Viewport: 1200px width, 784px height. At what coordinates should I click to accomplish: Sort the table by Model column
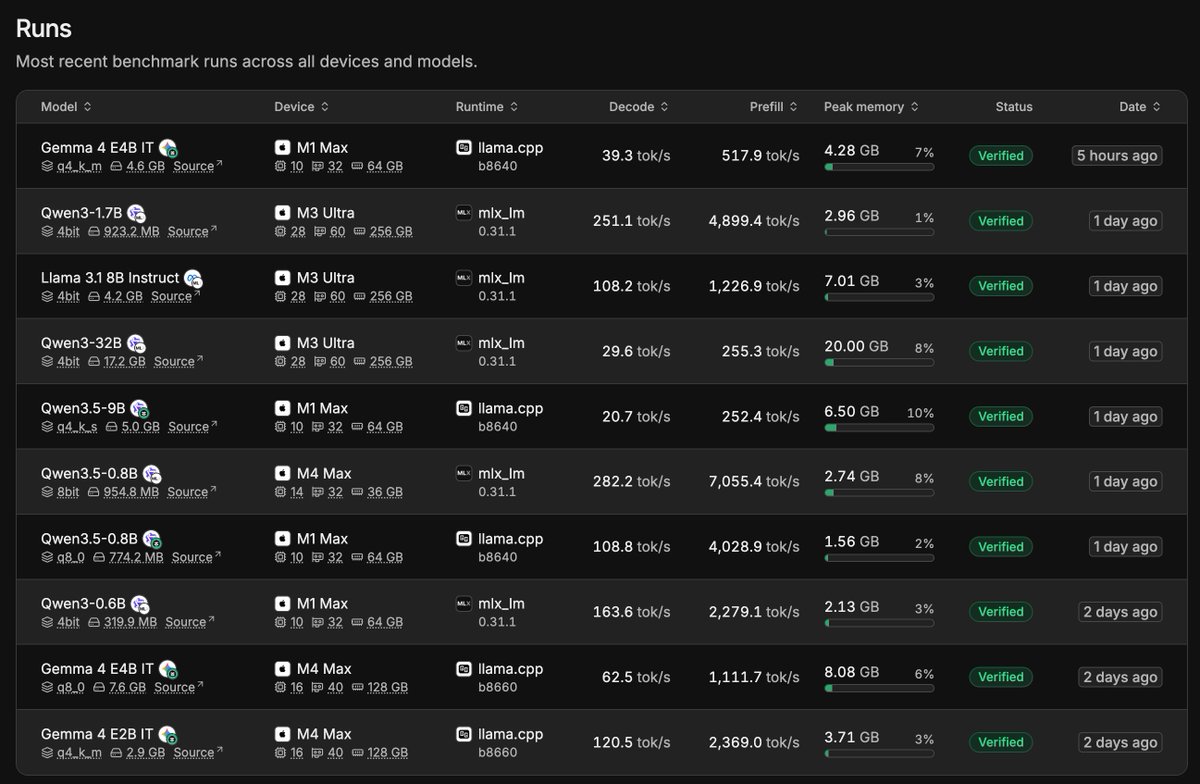pos(66,107)
